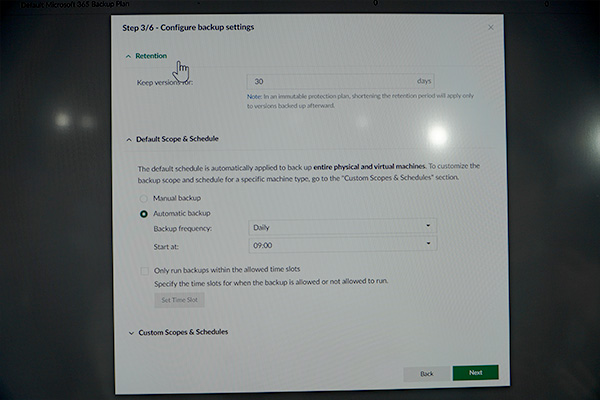Click the Custom Scopes & Schedules heading
The width and height of the screenshot is (600, 400).
tap(183, 332)
